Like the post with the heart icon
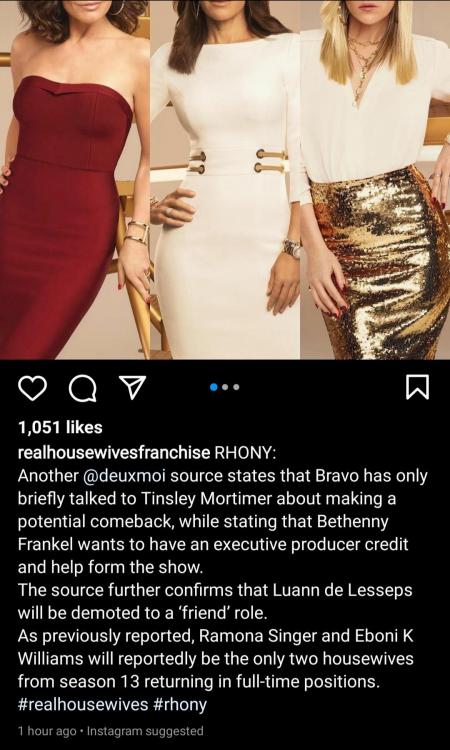 point(33,388)
